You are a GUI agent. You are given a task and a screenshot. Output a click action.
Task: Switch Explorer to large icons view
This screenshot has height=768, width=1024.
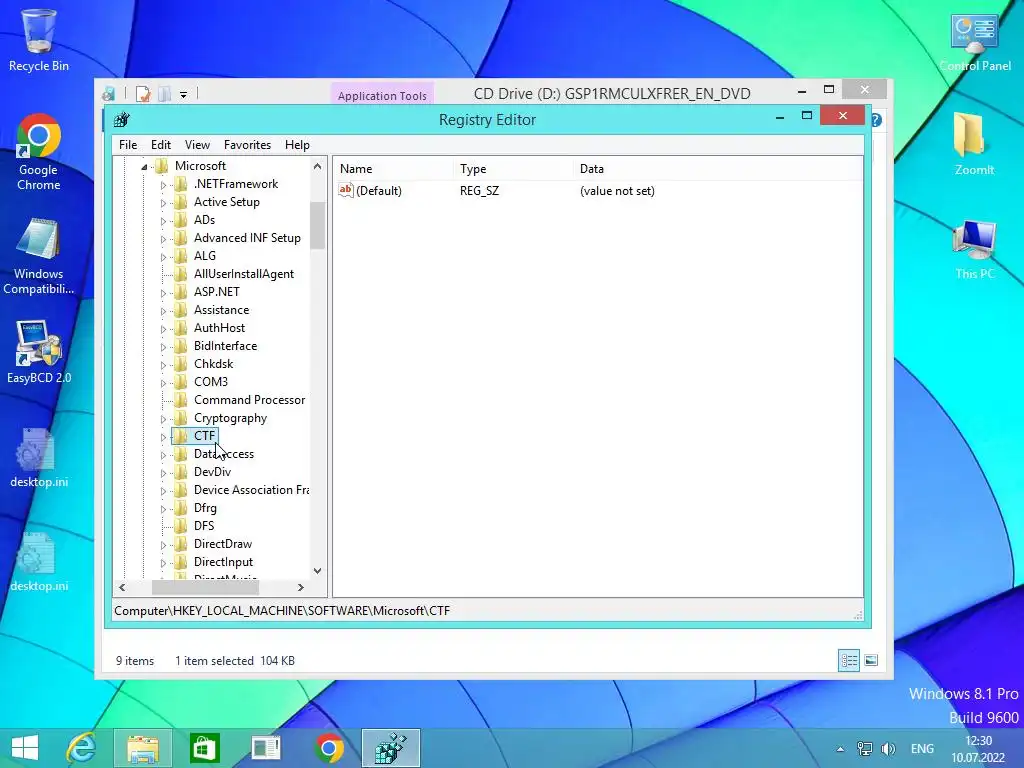pos(871,660)
